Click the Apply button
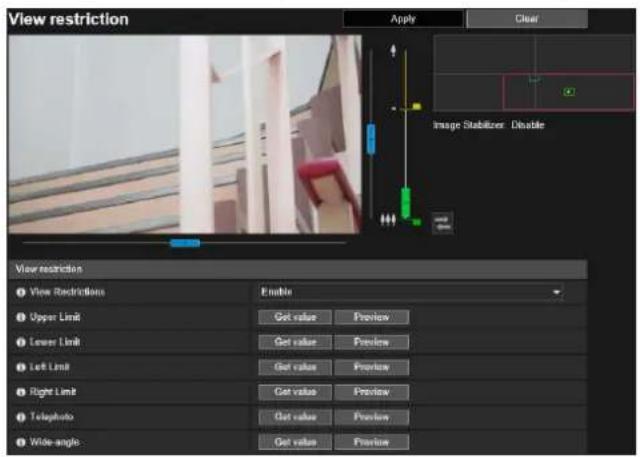Viewport: 640px width, 457px height. coord(403,19)
